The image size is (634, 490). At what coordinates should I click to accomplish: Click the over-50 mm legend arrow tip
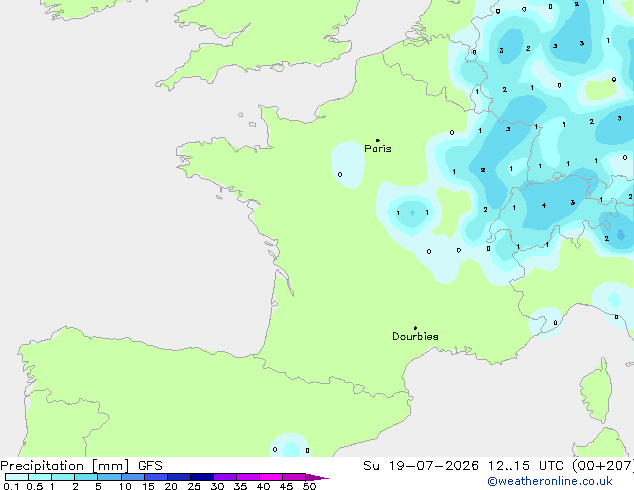coord(317,477)
